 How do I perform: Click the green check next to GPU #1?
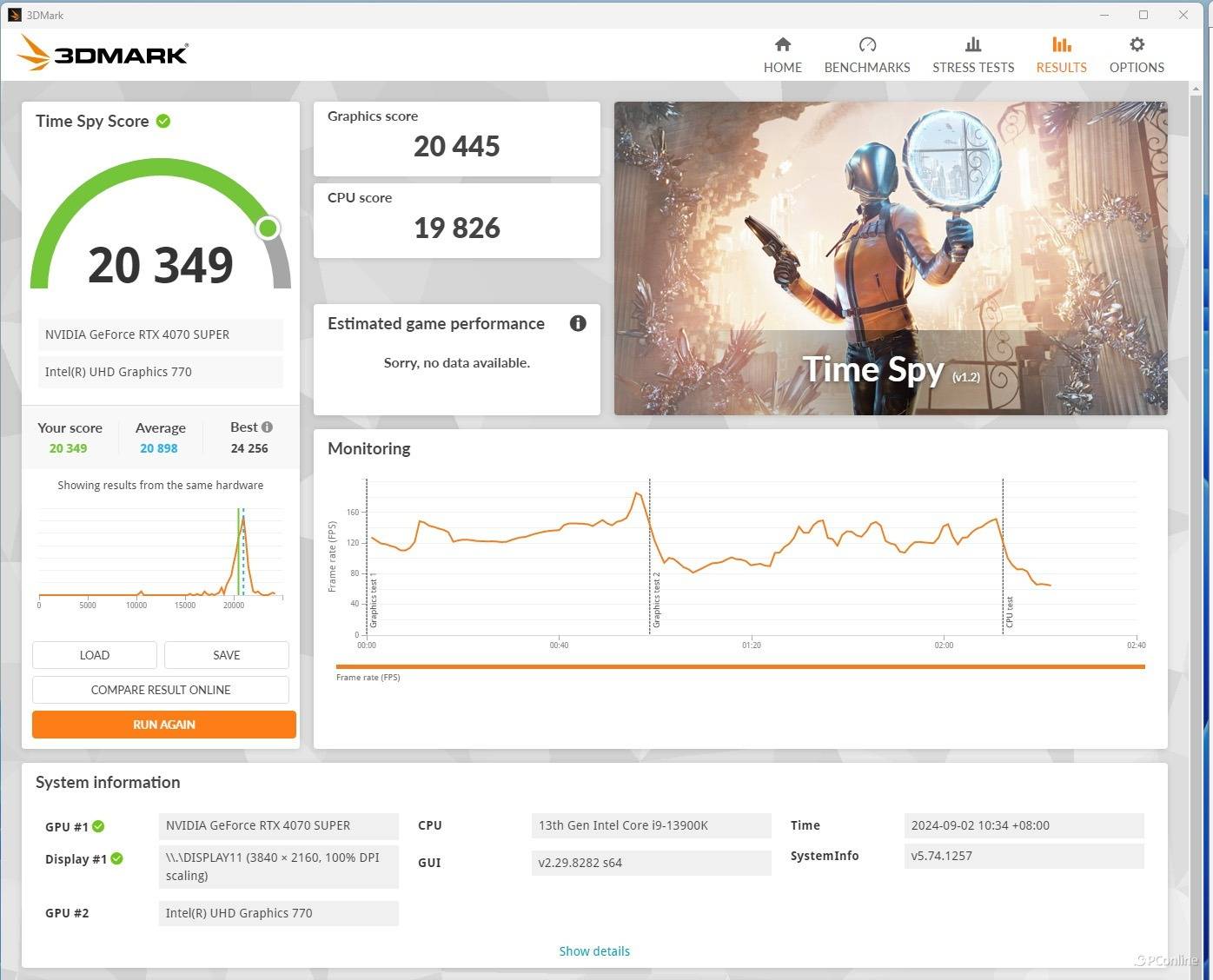[98, 826]
